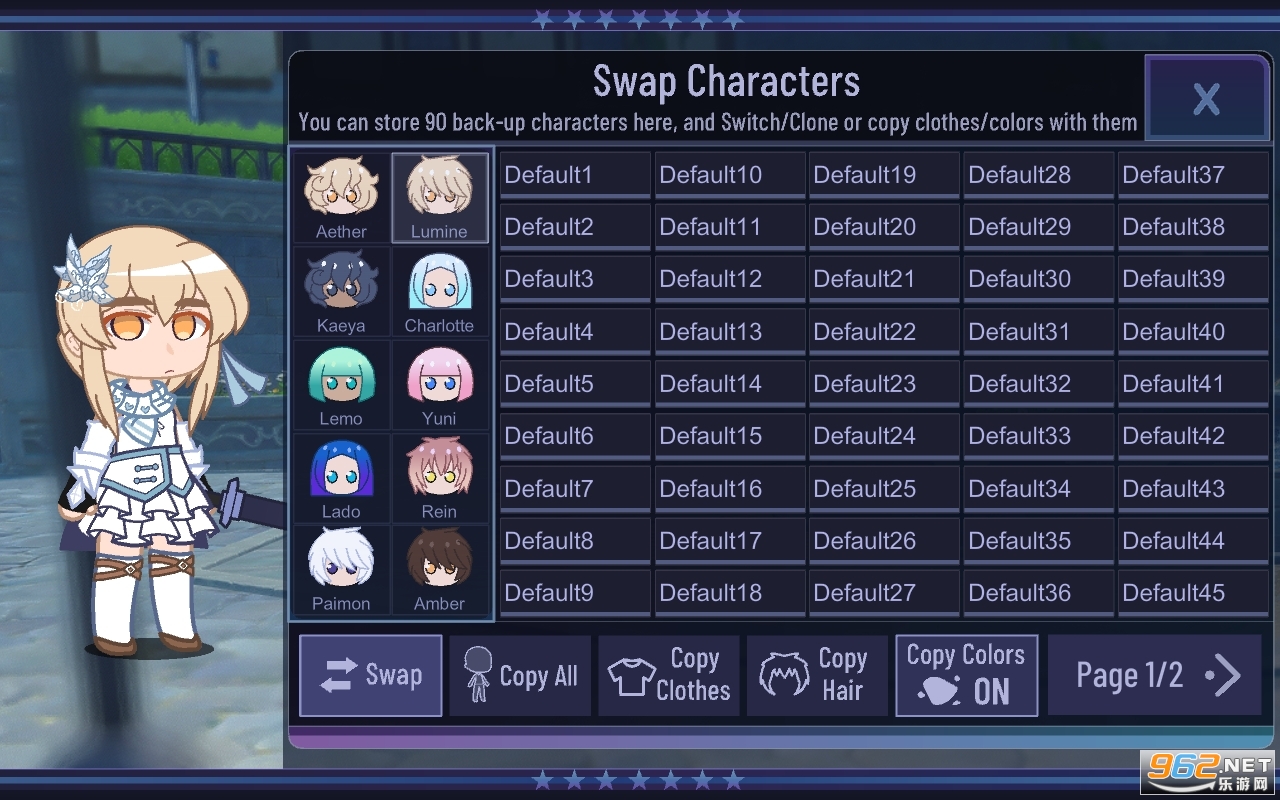The image size is (1280, 800).
Task: Activate the Swap mode button
Action: coord(370,676)
